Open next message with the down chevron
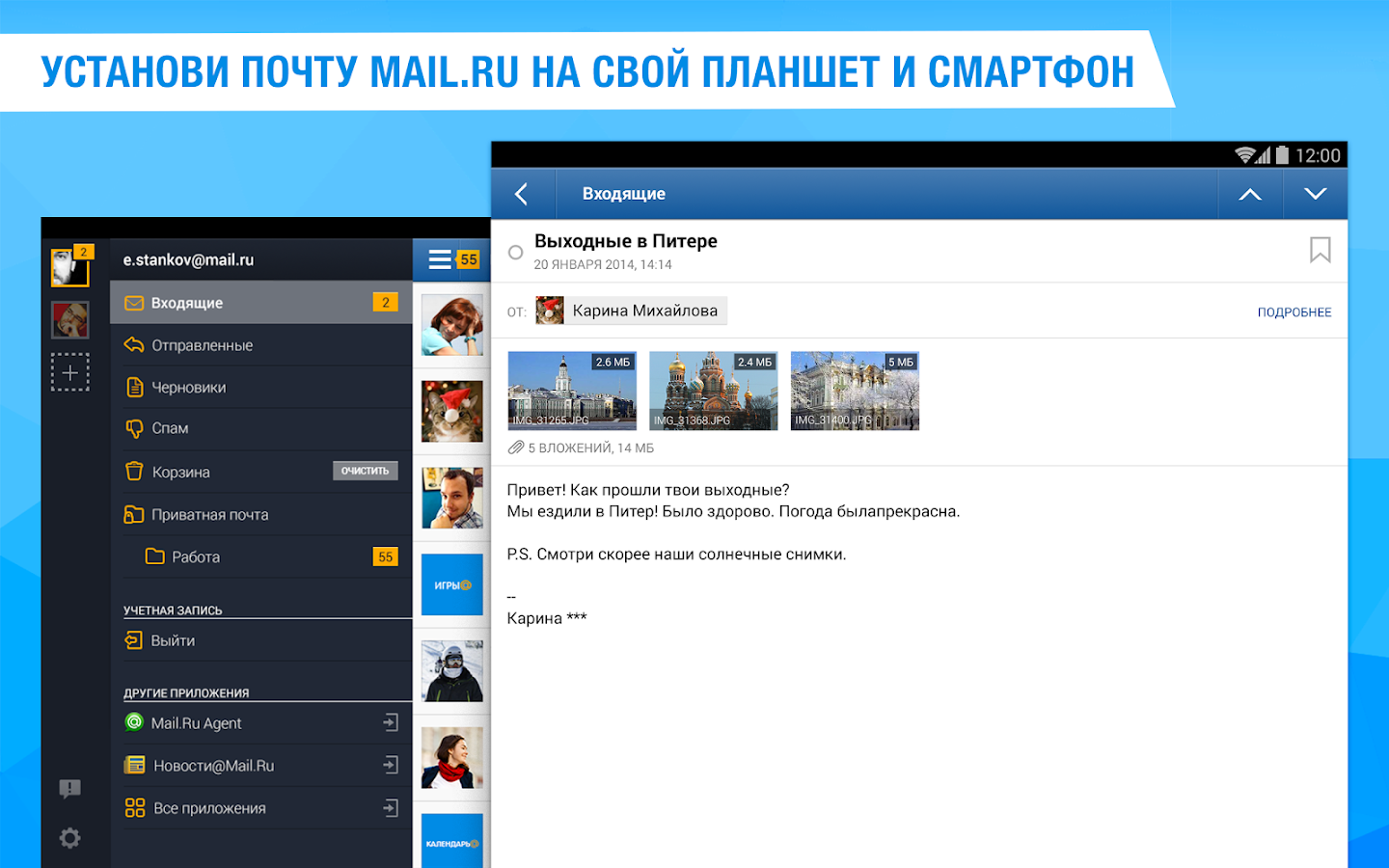The width and height of the screenshot is (1389, 868). (x=1315, y=194)
